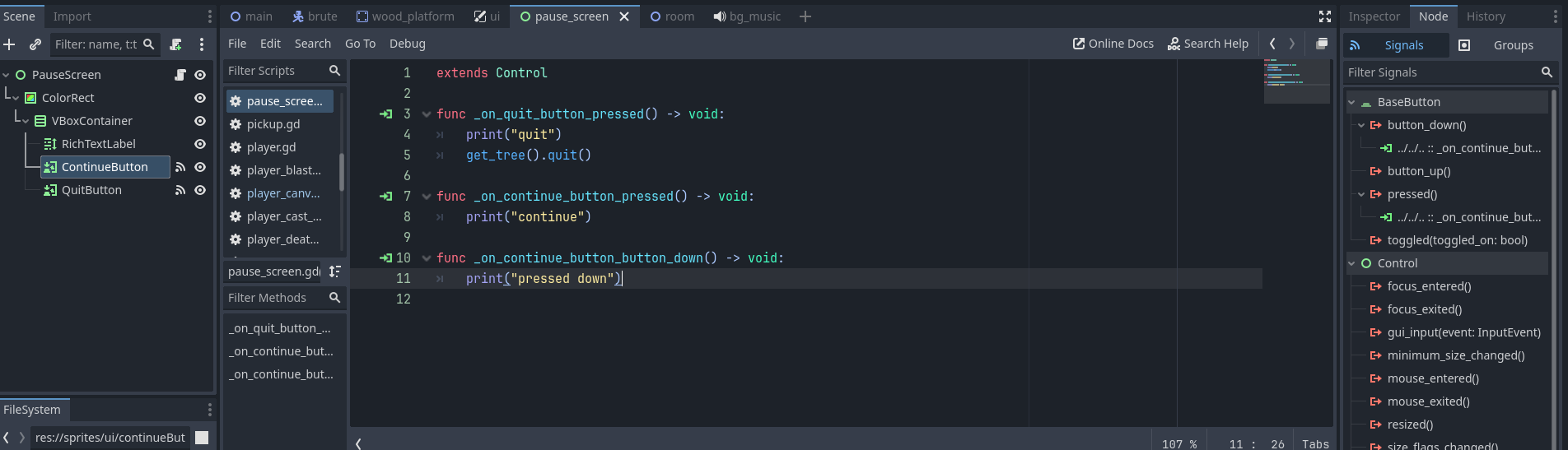Viewport: 1568px width, 450px height.
Task: Switch to the Import dock tab
Action: 72,16
